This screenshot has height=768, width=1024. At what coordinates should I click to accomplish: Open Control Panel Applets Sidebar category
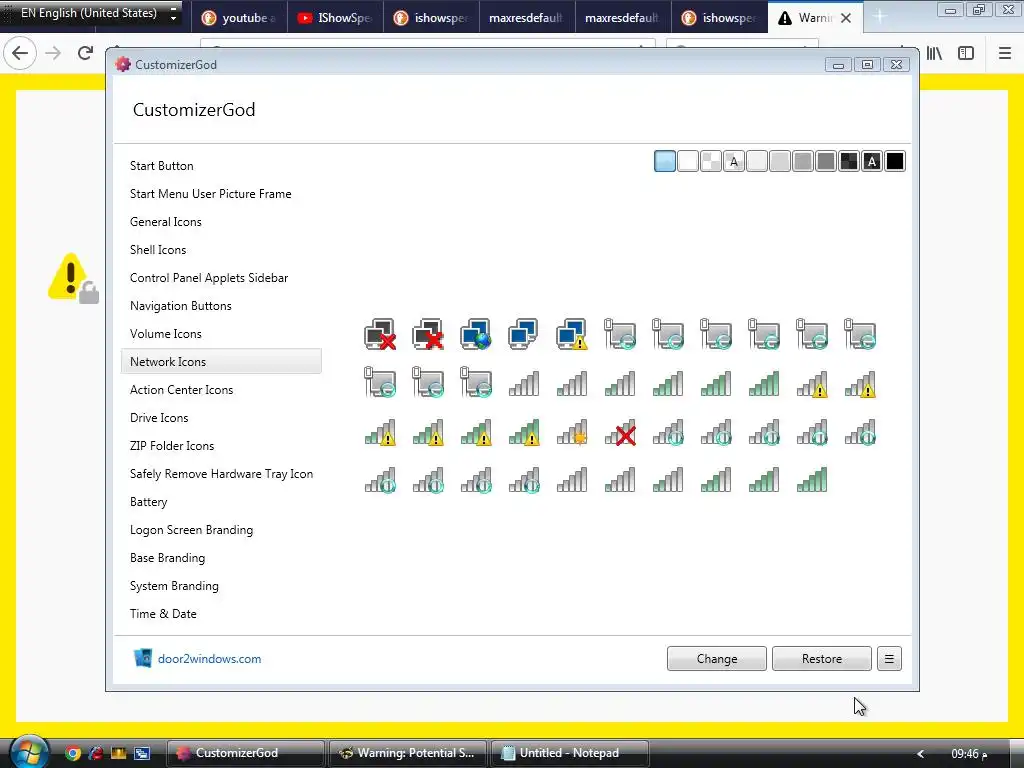209,278
